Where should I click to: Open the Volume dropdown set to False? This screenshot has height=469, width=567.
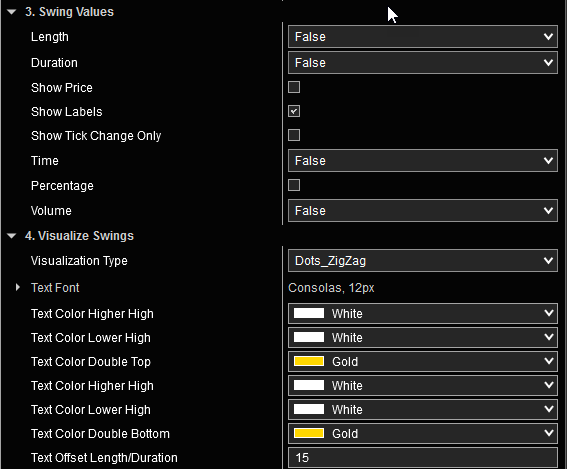[x=422, y=210]
